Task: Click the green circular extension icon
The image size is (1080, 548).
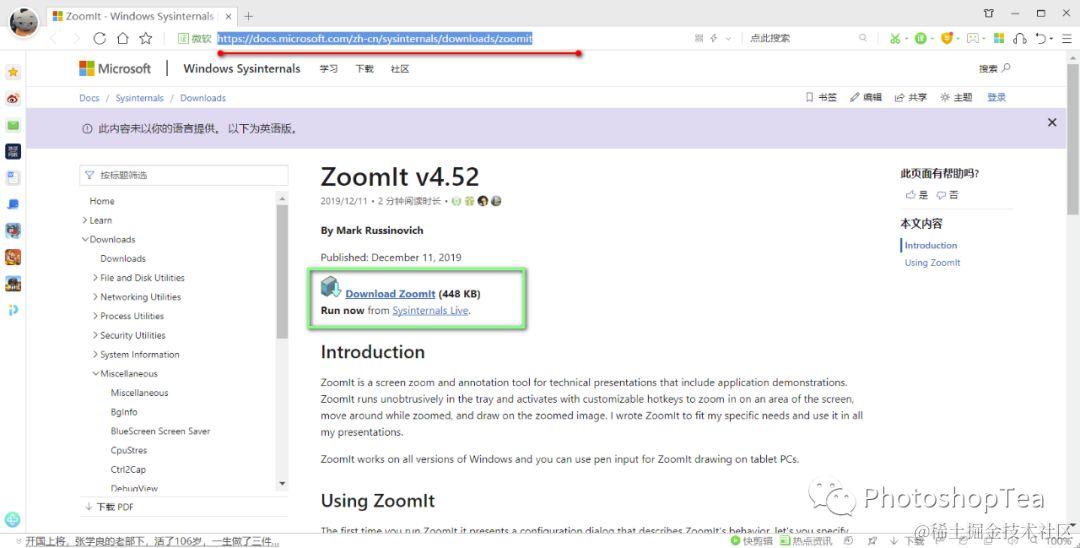Action: pyautogui.click(x=920, y=39)
